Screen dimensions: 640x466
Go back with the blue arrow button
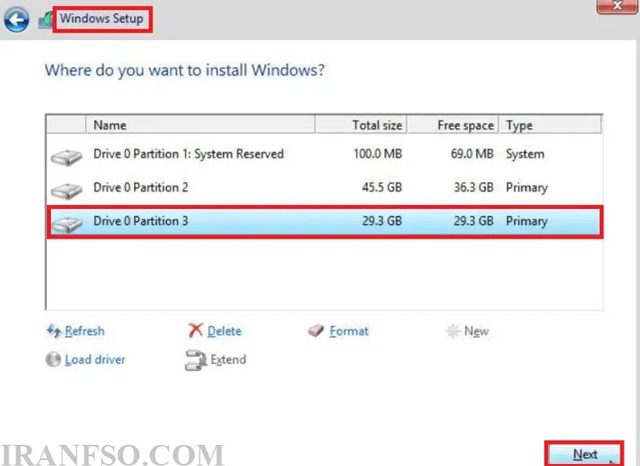pos(16,19)
